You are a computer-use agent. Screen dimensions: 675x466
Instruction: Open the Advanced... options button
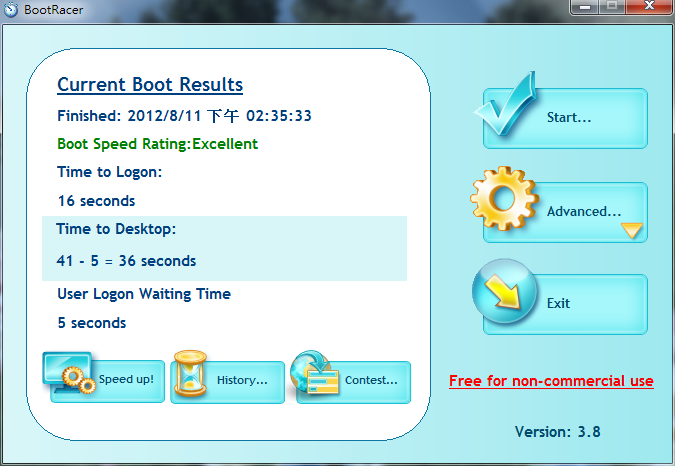point(565,212)
